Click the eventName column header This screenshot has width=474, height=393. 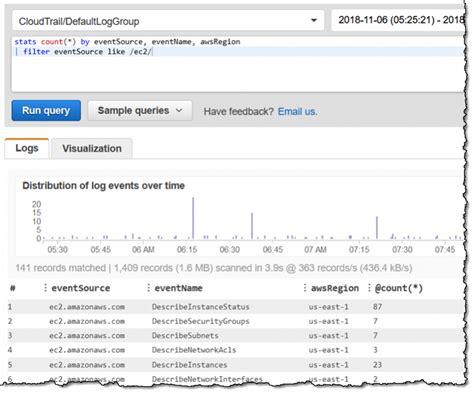click(178, 288)
